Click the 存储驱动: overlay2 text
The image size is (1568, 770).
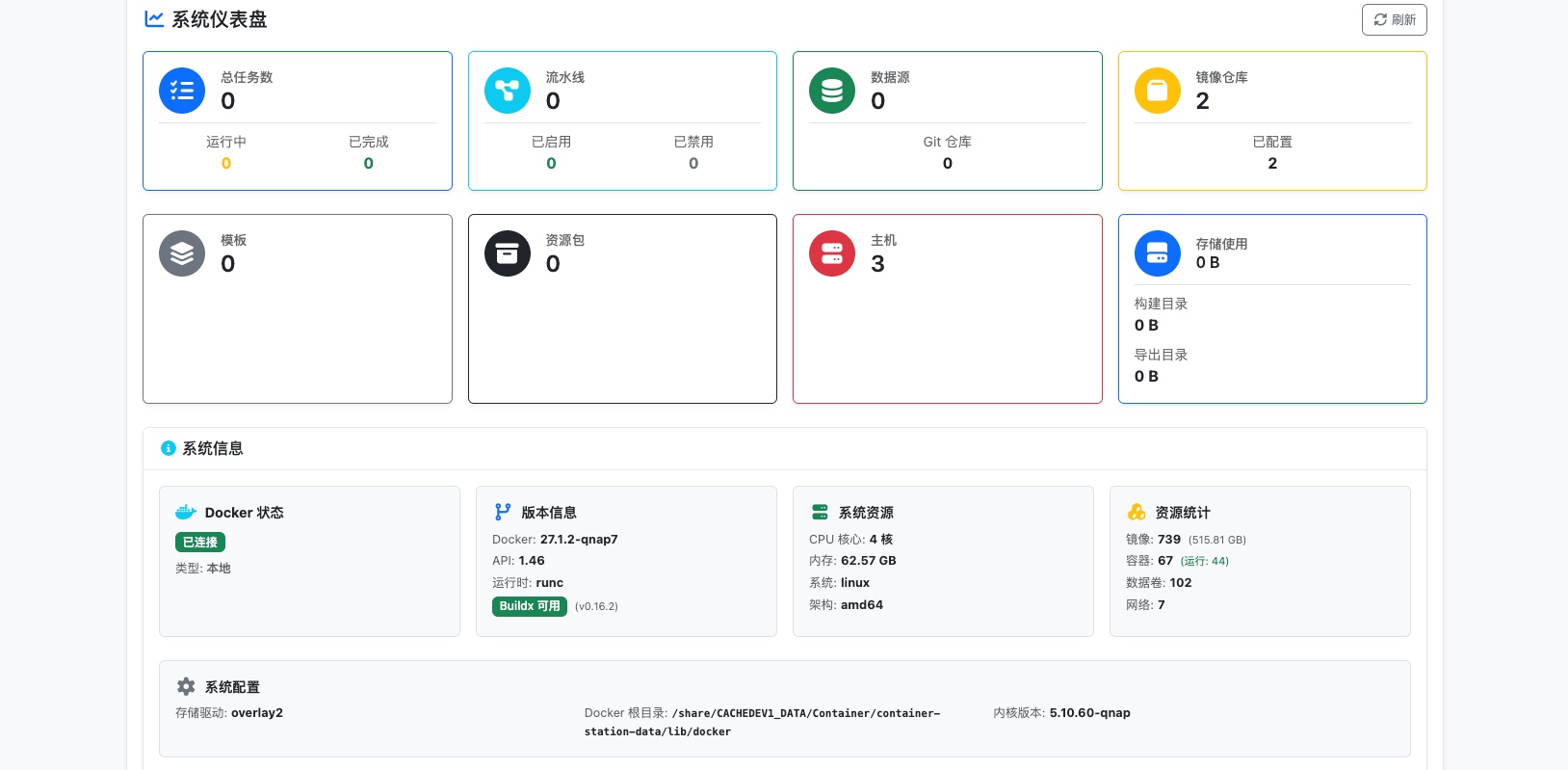pyautogui.click(x=229, y=713)
